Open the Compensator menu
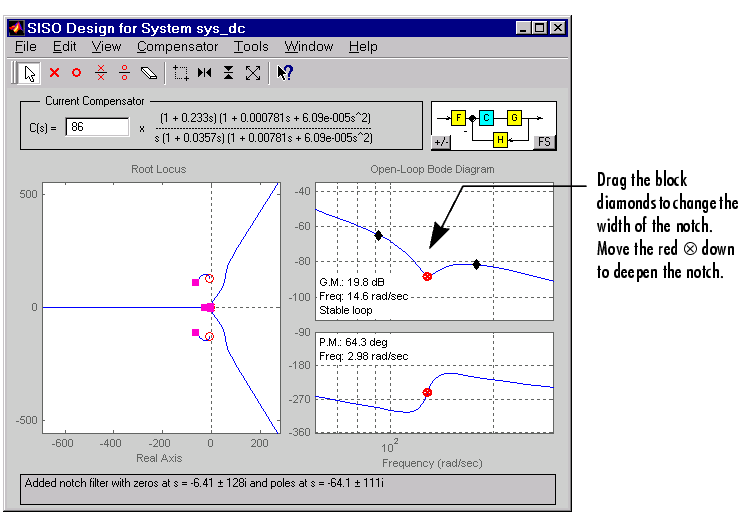750x515 pixels. tap(177, 46)
